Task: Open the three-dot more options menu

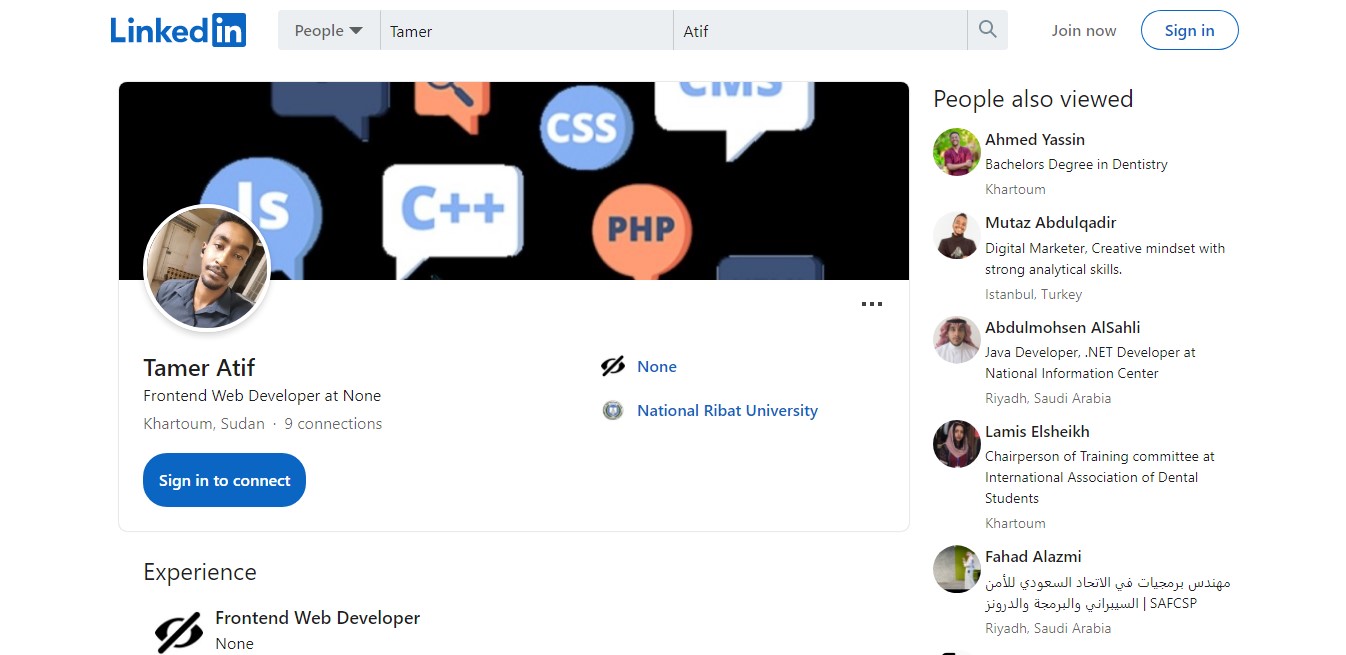Action: 872,304
